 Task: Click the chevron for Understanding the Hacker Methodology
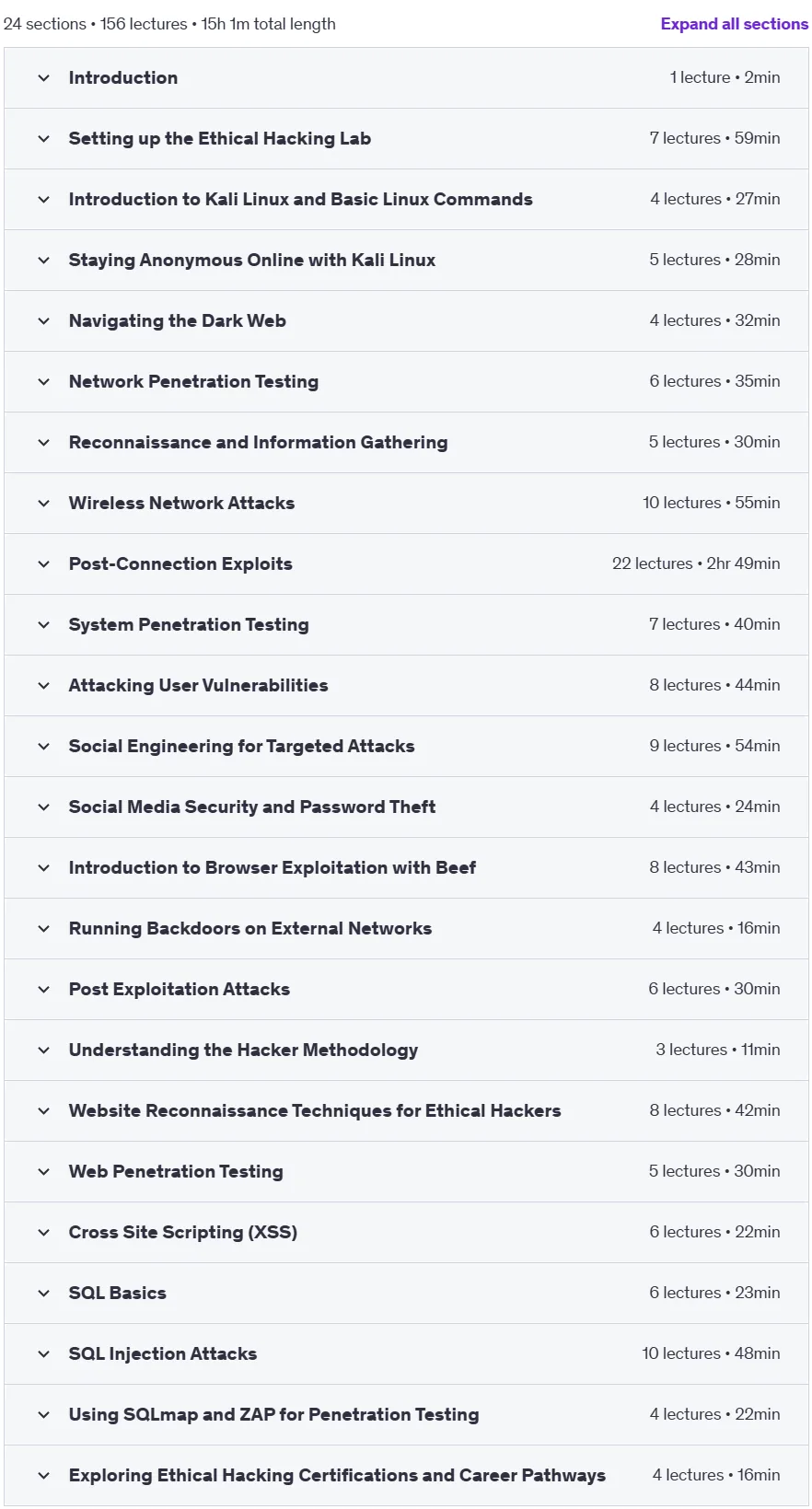pos(43,1050)
